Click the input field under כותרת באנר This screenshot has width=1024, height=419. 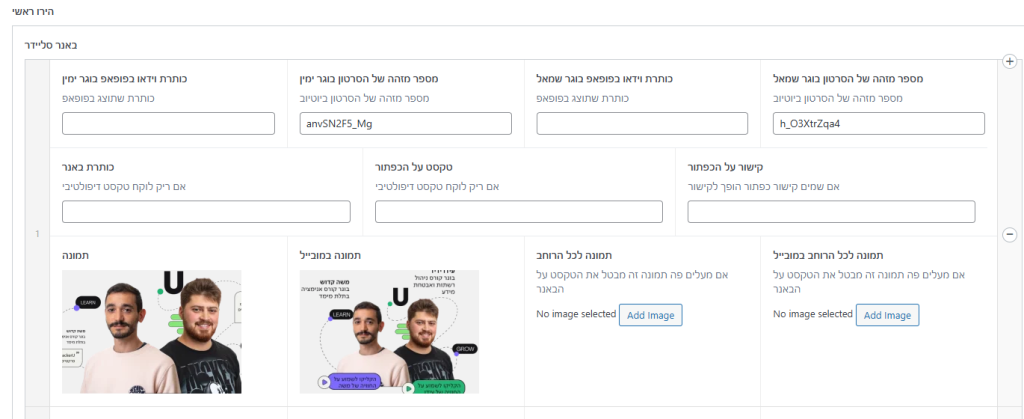[206, 212]
